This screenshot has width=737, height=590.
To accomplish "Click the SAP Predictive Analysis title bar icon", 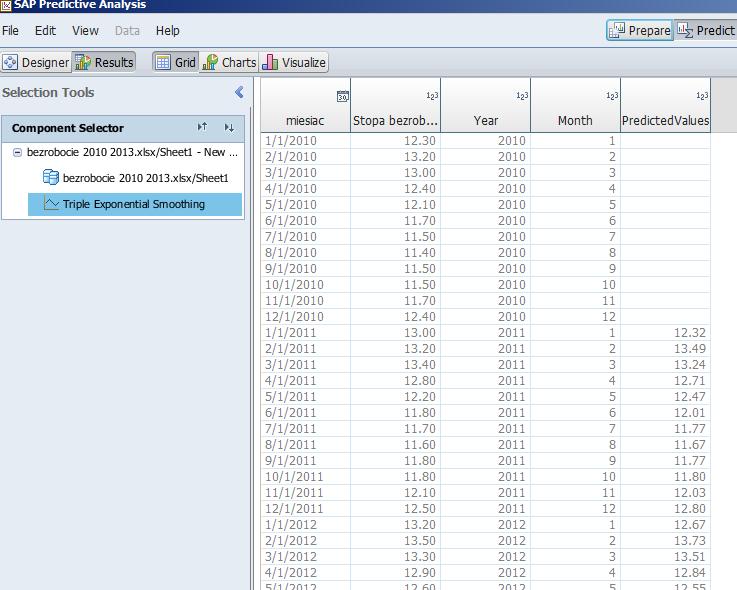I will (x=5, y=6).
